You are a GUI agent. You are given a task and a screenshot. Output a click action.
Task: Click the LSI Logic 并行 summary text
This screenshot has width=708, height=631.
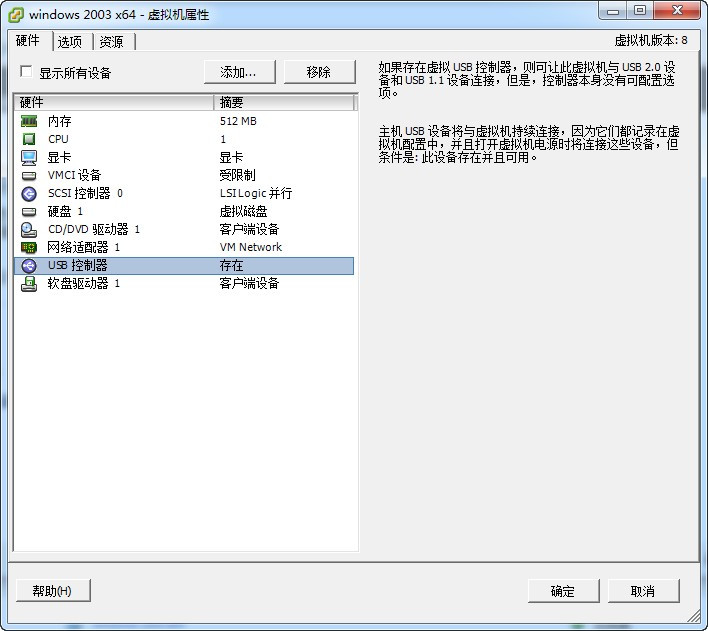pos(256,193)
